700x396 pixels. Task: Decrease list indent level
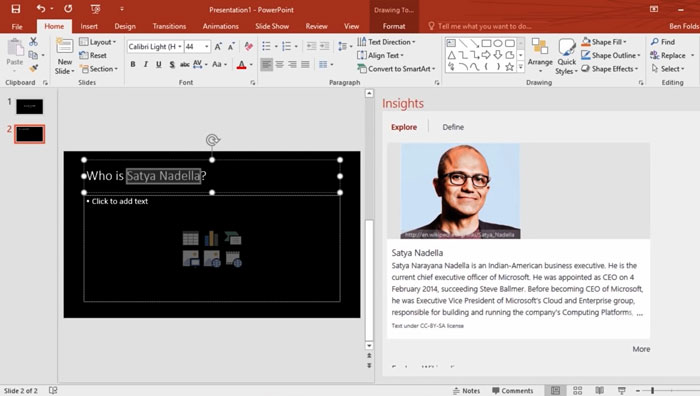click(311, 46)
